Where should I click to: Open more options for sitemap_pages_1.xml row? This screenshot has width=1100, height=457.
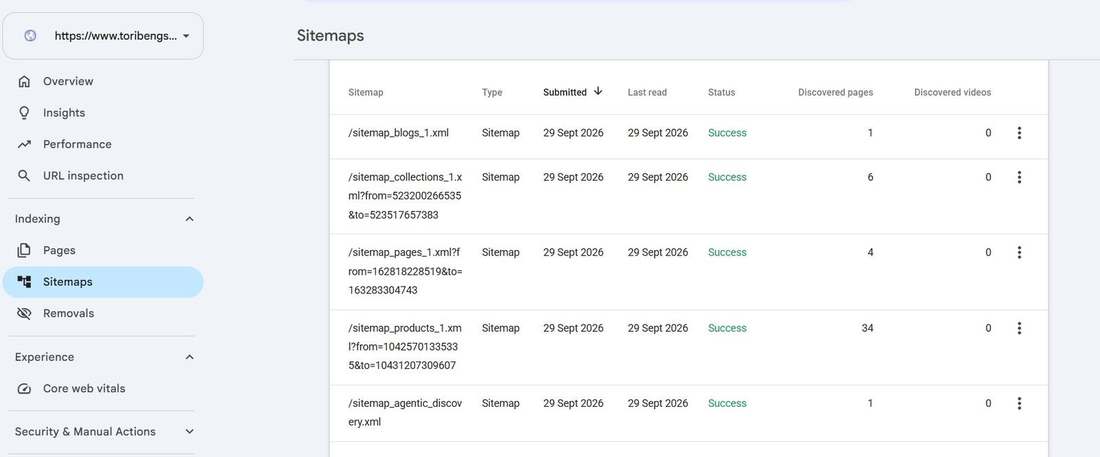point(1019,253)
